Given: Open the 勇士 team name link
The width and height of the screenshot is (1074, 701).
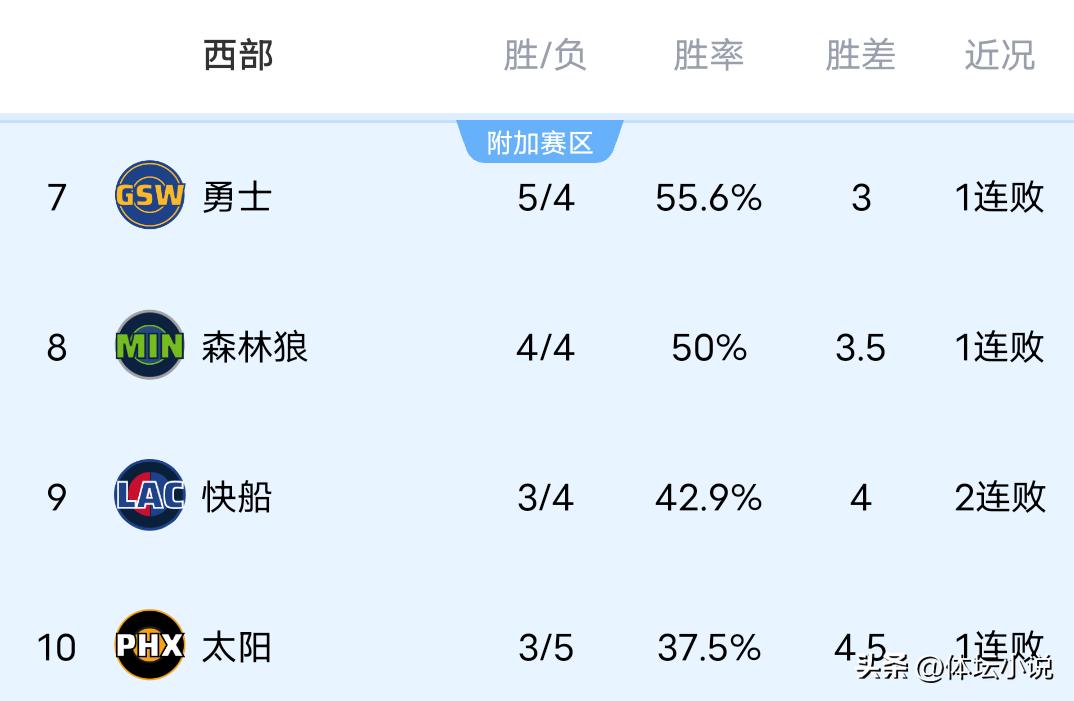Looking at the screenshot, I should point(237,197).
